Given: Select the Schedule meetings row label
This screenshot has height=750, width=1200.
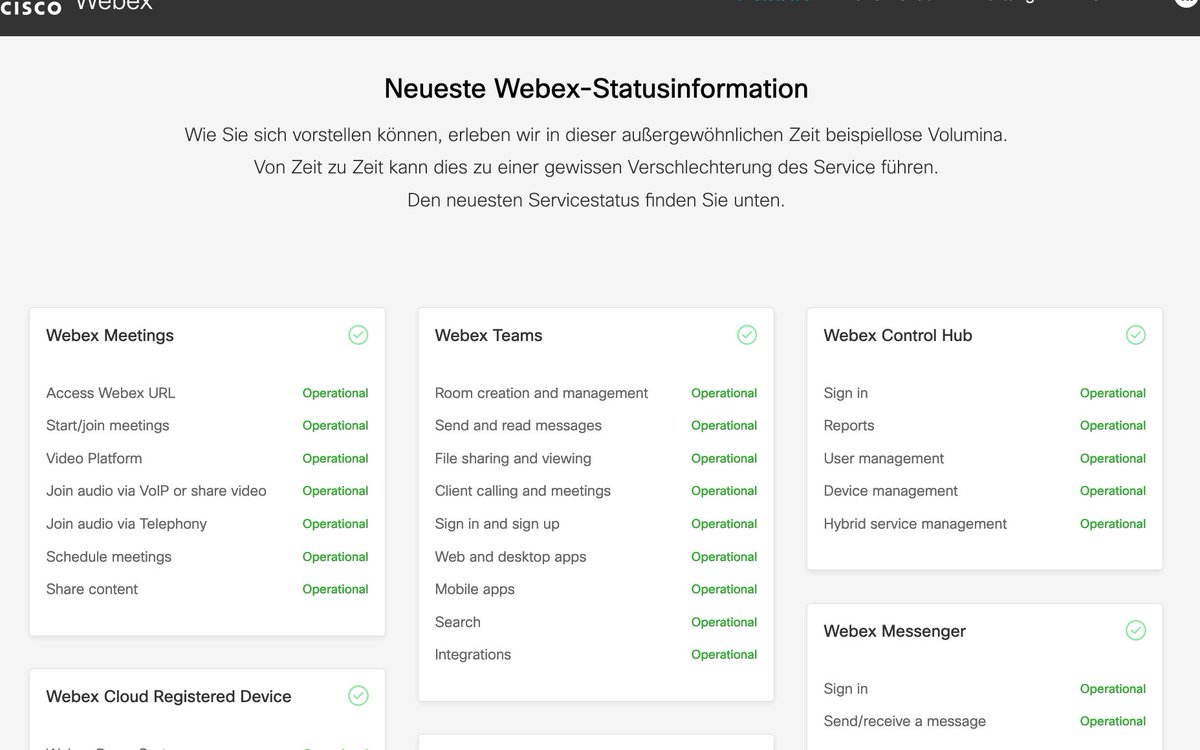Looking at the screenshot, I should click(x=109, y=557).
